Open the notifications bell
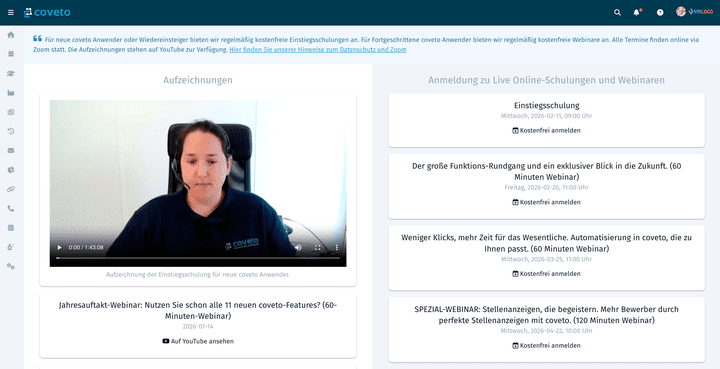Viewport: 720px width, 369px height. pyautogui.click(x=636, y=12)
